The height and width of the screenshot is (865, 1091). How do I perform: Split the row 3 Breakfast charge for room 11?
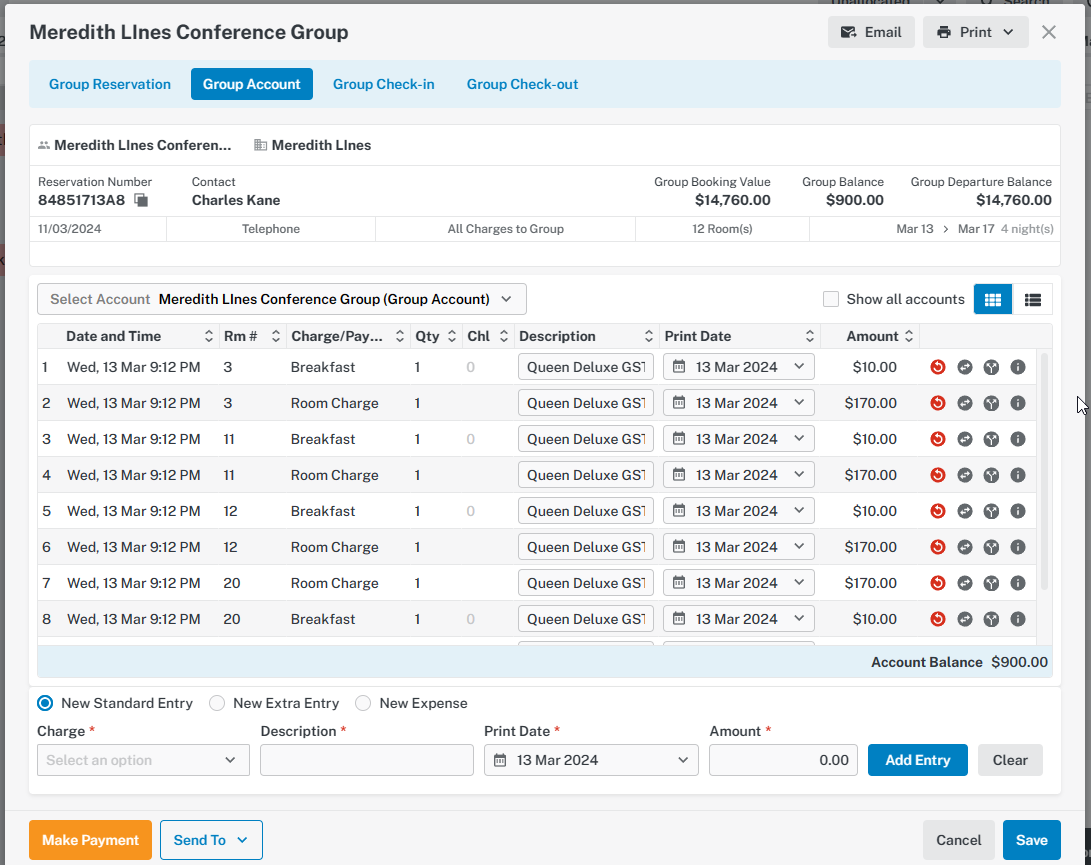(991, 439)
